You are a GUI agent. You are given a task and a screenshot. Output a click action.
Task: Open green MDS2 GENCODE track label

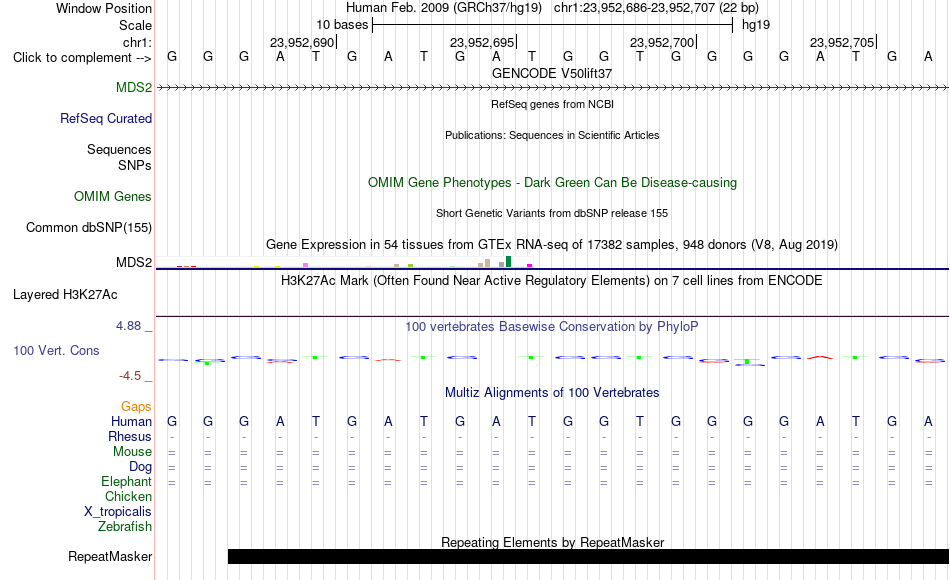pos(134,87)
